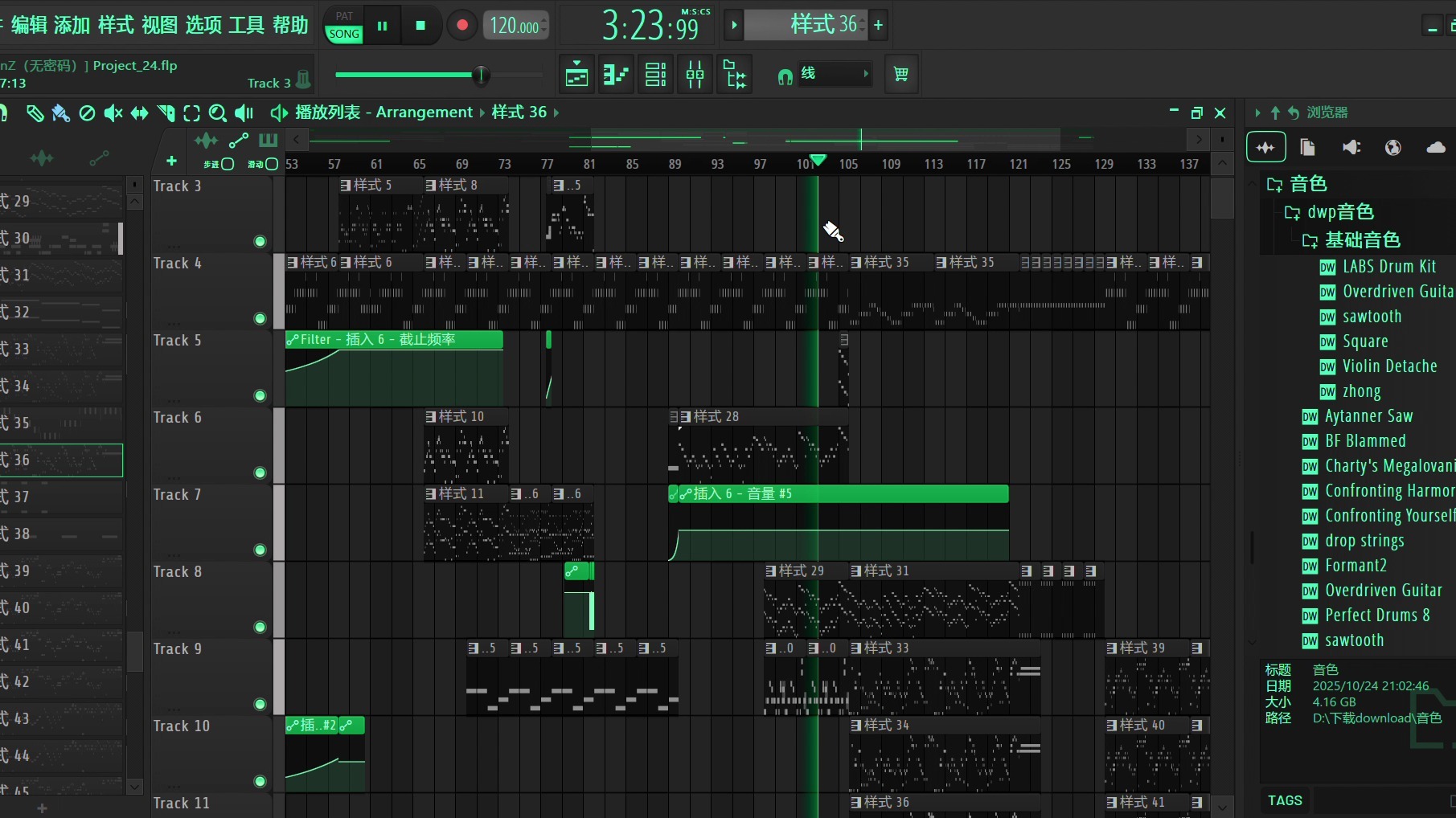Select the Zoom magnifier tool
Viewport: 1456px width, 818px height.
[217, 113]
